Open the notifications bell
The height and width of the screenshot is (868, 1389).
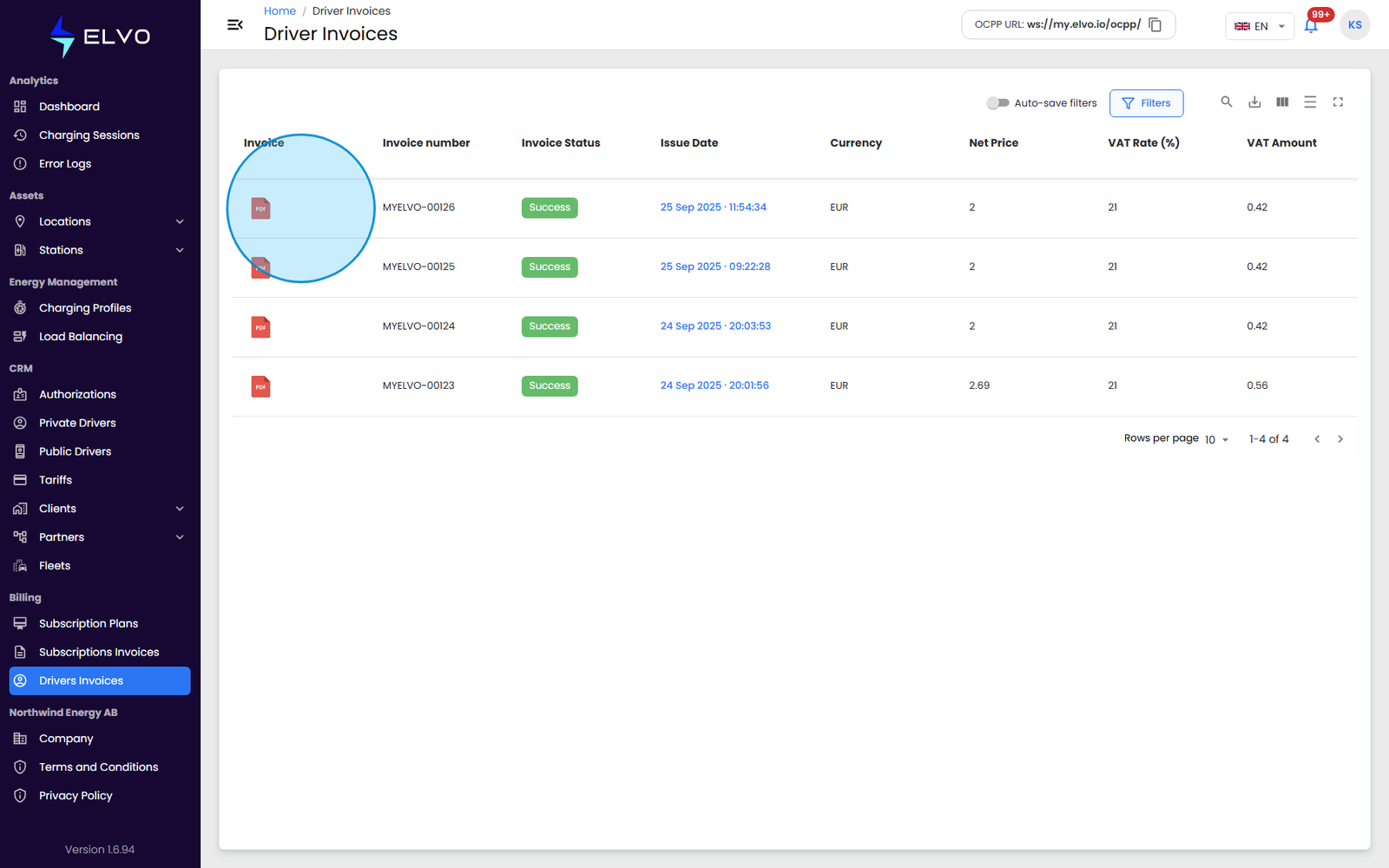click(1311, 25)
